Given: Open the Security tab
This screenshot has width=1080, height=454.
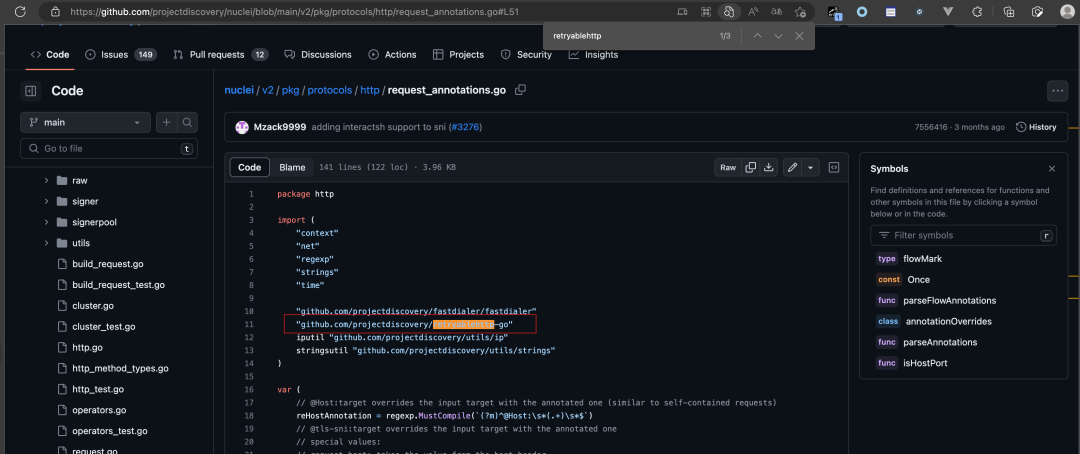Looking at the screenshot, I should pos(526,54).
